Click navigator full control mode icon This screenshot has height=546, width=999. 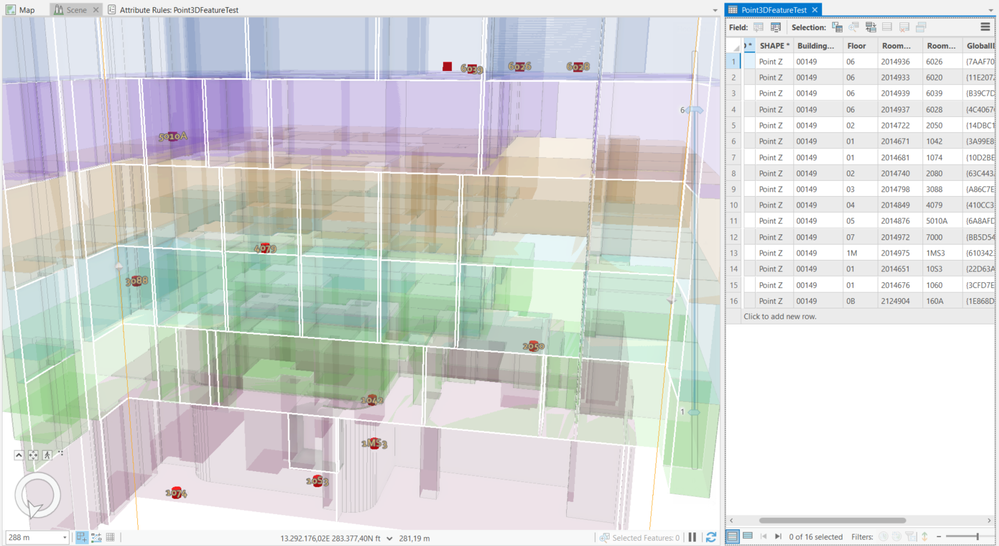pyautogui.click(x=33, y=455)
